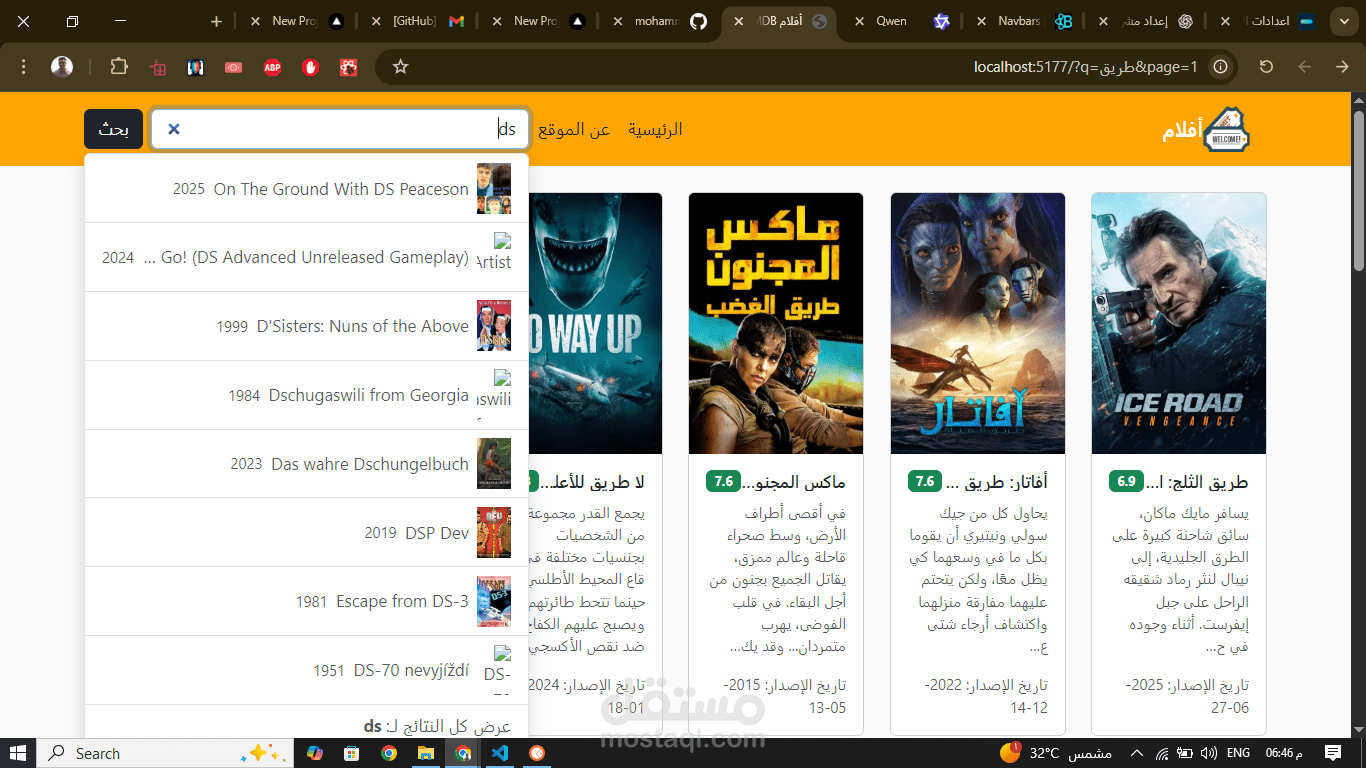The width and height of the screenshot is (1366, 768).
Task: Click the address bar URL
Action: 1085,67
